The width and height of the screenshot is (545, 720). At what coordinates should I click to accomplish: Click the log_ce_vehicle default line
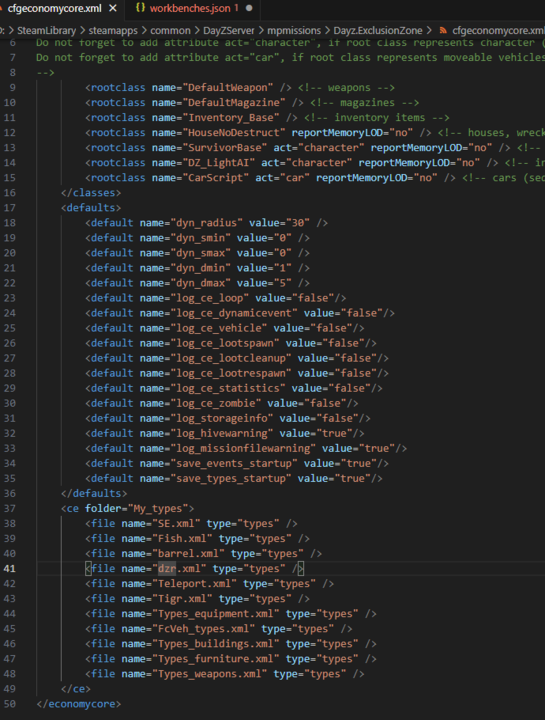pyautogui.click(x=225, y=328)
